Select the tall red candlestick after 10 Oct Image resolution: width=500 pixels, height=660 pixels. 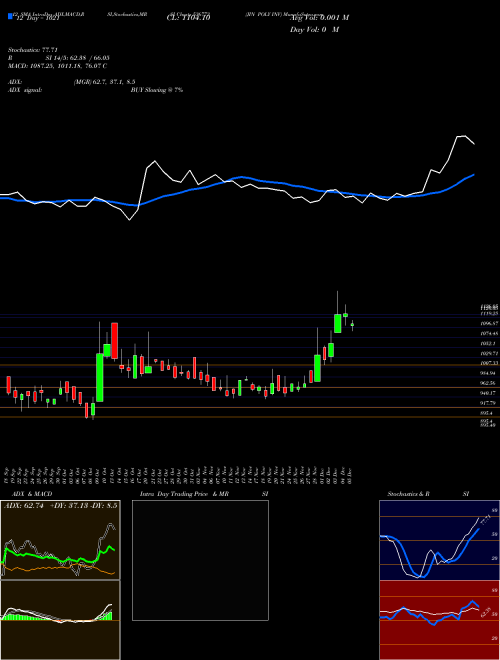(x=114, y=341)
